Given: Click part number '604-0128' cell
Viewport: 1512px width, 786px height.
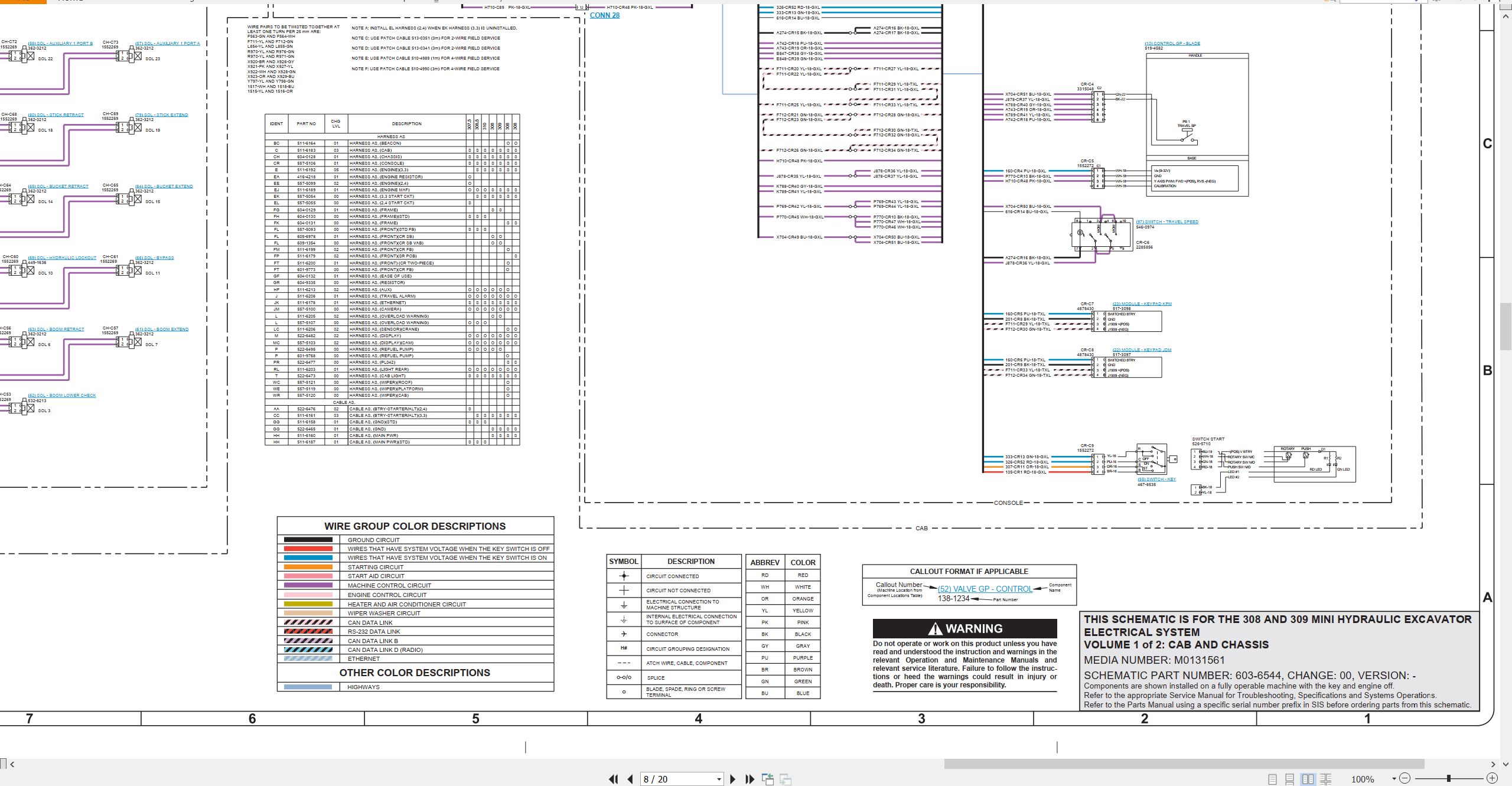Looking at the screenshot, I should point(306,156).
